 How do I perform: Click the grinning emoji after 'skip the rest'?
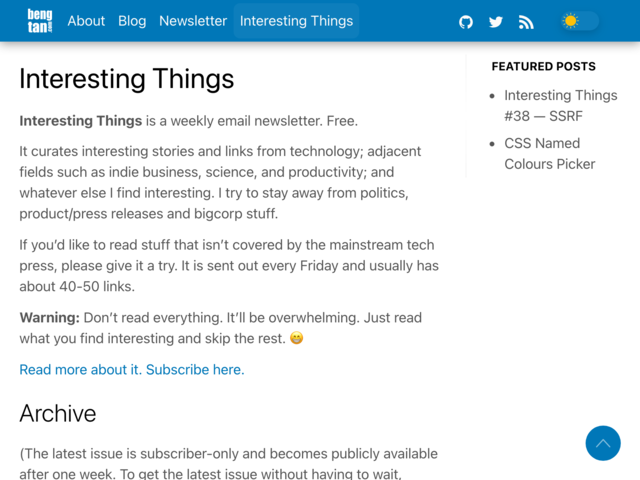[x=296, y=338]
